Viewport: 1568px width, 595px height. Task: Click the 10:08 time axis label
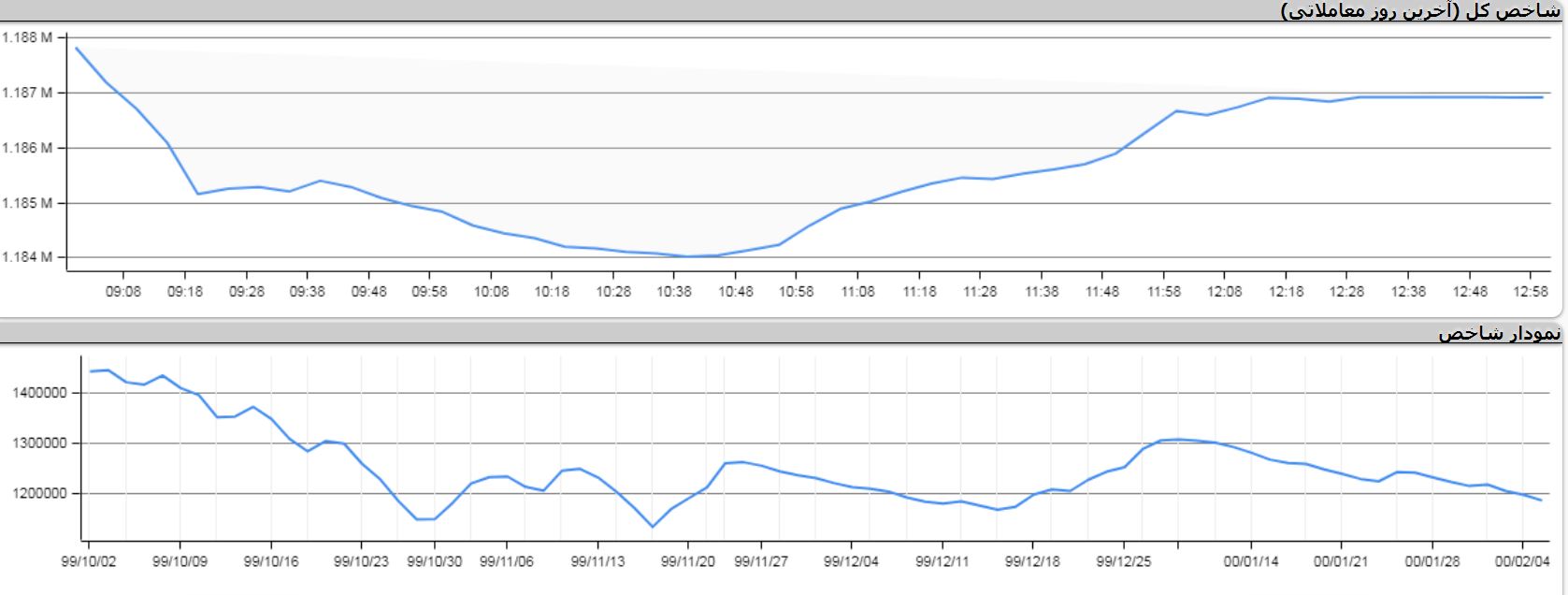coord(491,291)
